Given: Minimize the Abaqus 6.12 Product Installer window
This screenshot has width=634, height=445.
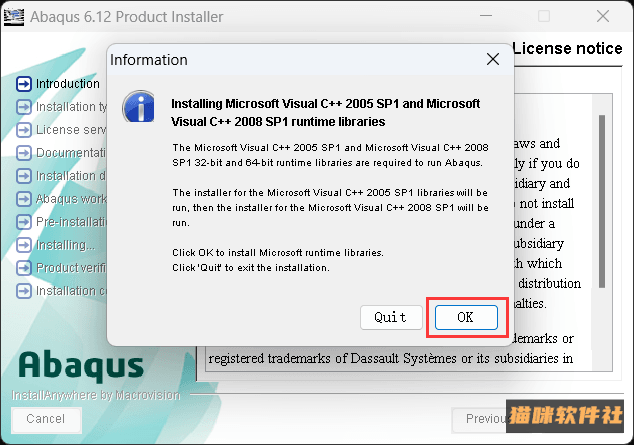Looking at the screenshot, I should (x=486, y=16).
